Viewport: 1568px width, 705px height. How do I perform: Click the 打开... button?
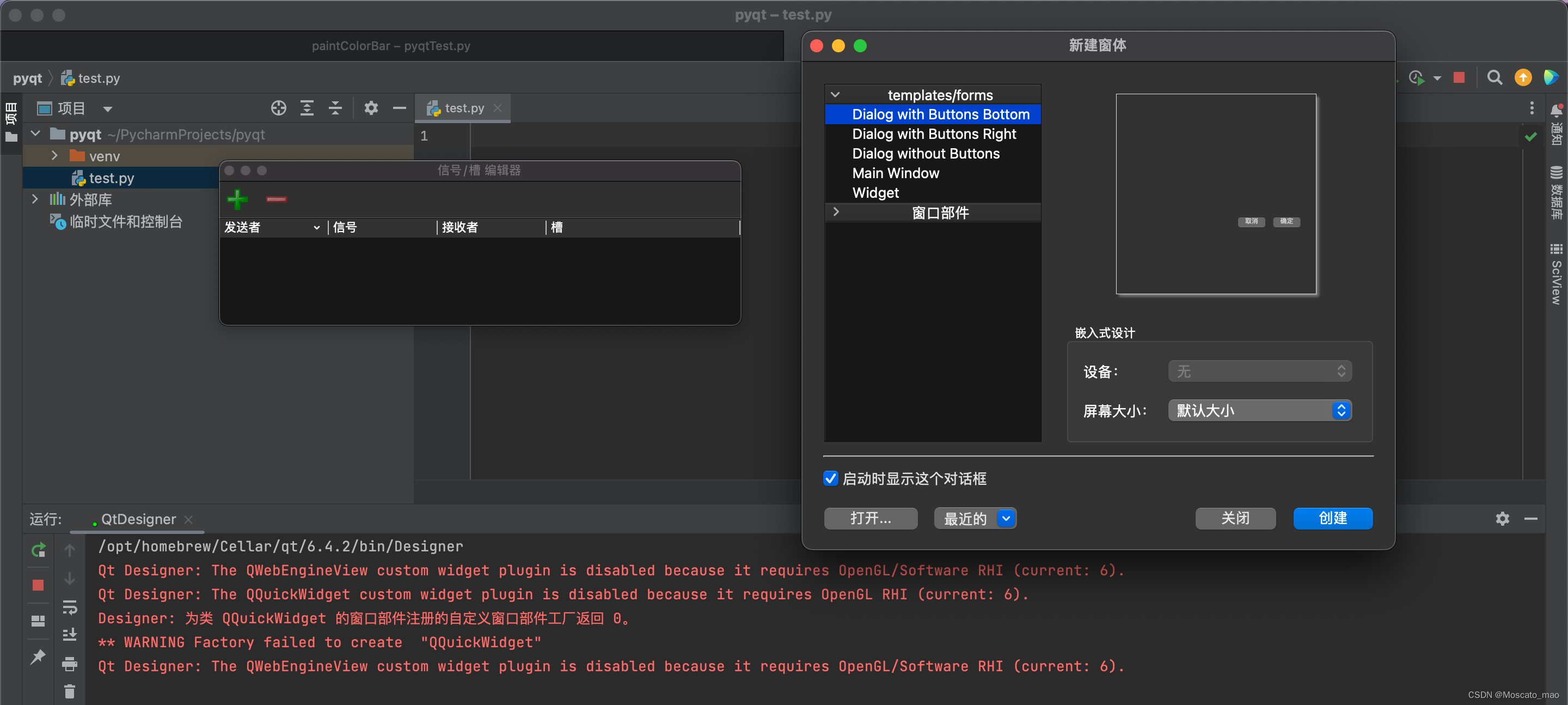click(x=871, y=519)
